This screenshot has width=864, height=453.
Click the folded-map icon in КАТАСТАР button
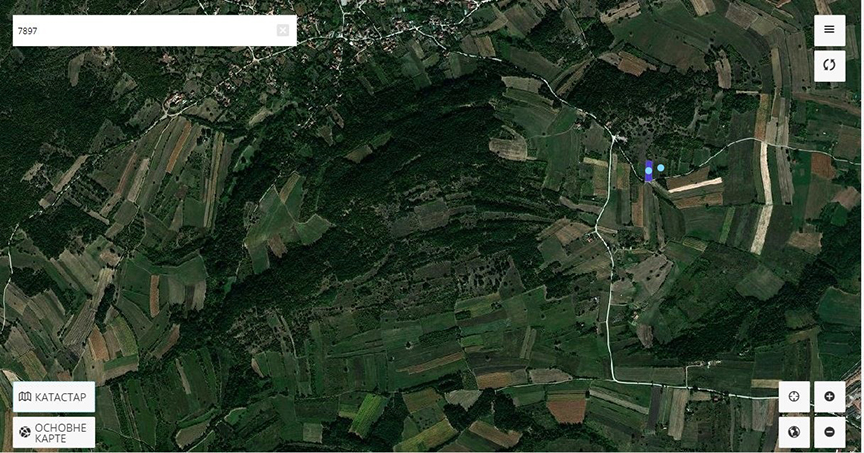click(25, 397)
